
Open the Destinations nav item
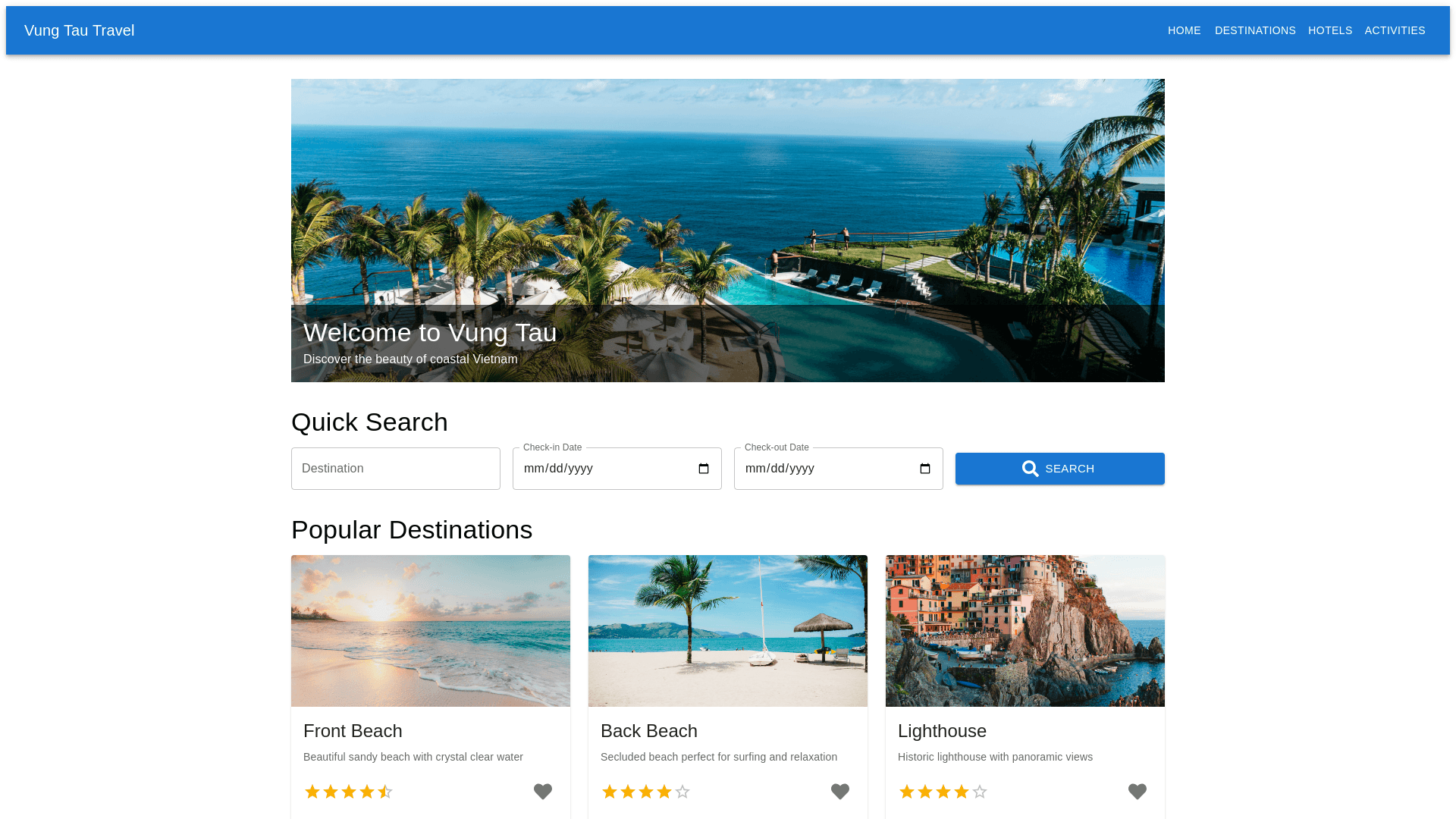pos(1255,30)
